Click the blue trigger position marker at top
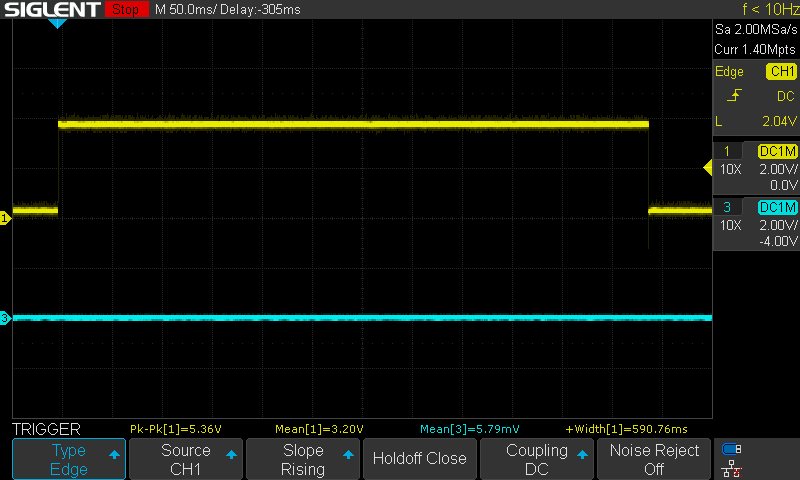The height and width of the screenshot is (480, 800). (x=57, y=23)
